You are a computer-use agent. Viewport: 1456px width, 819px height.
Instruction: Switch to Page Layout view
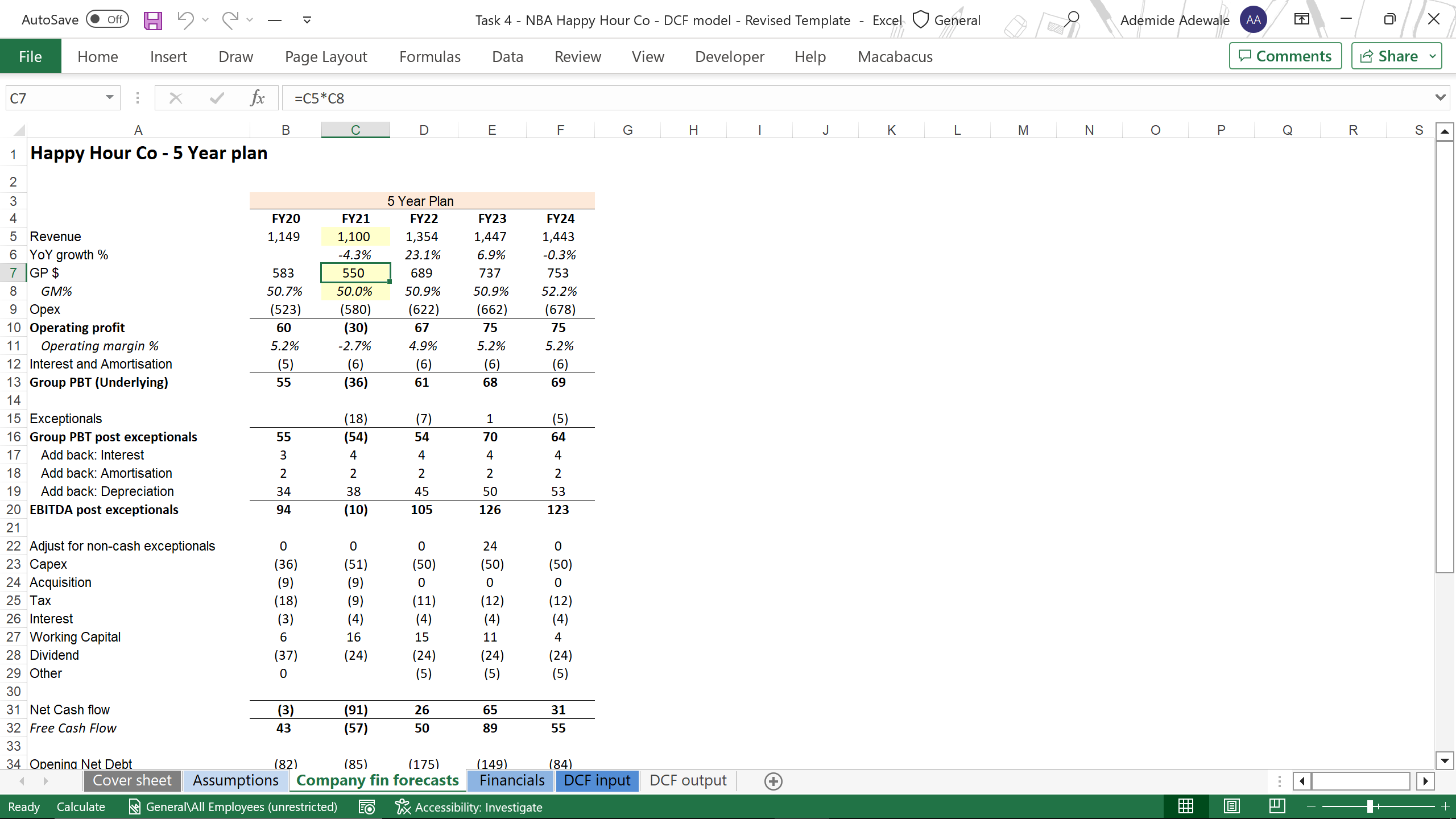click(x=1231, y=806)
